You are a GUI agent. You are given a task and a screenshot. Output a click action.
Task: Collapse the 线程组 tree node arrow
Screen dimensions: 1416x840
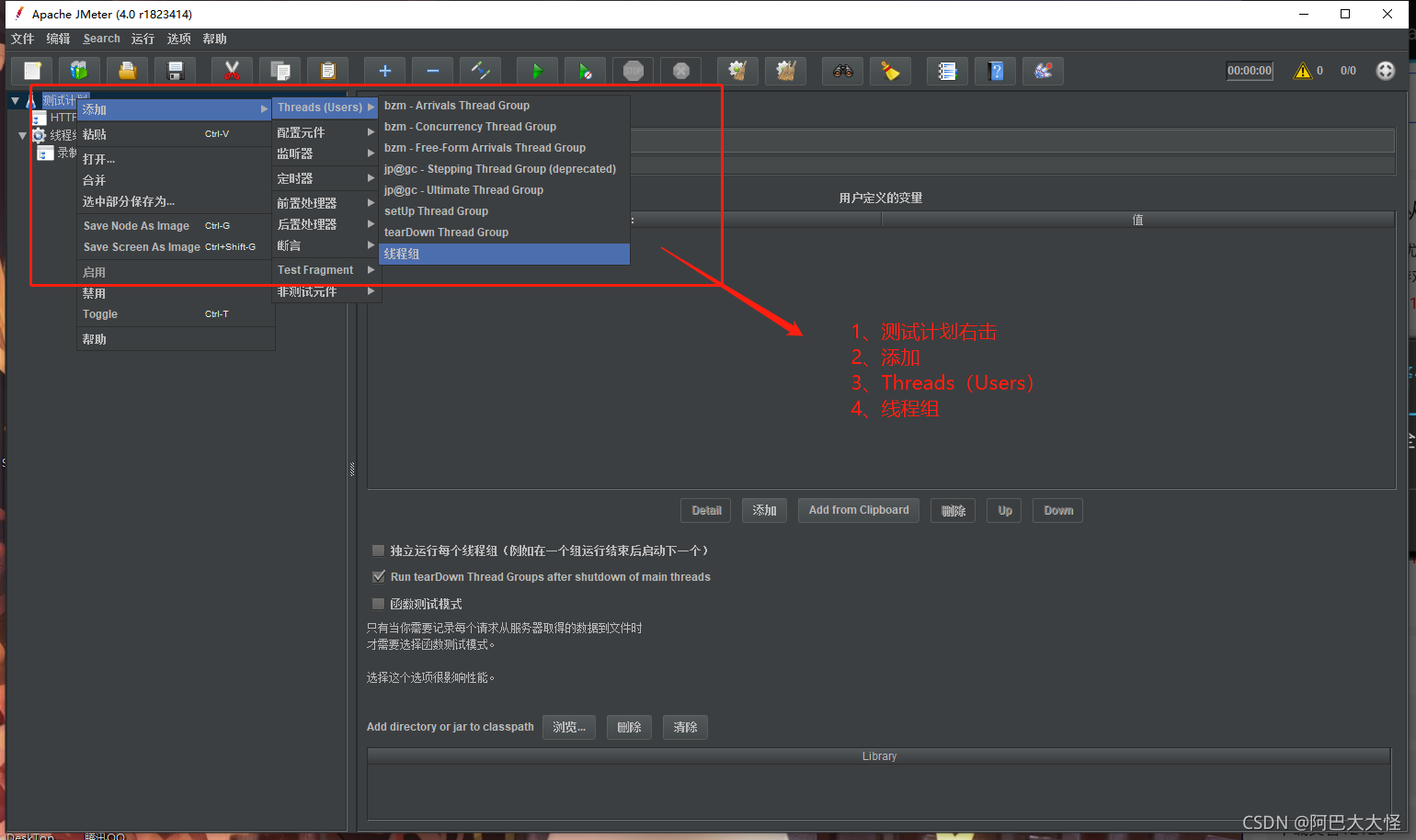23,135
